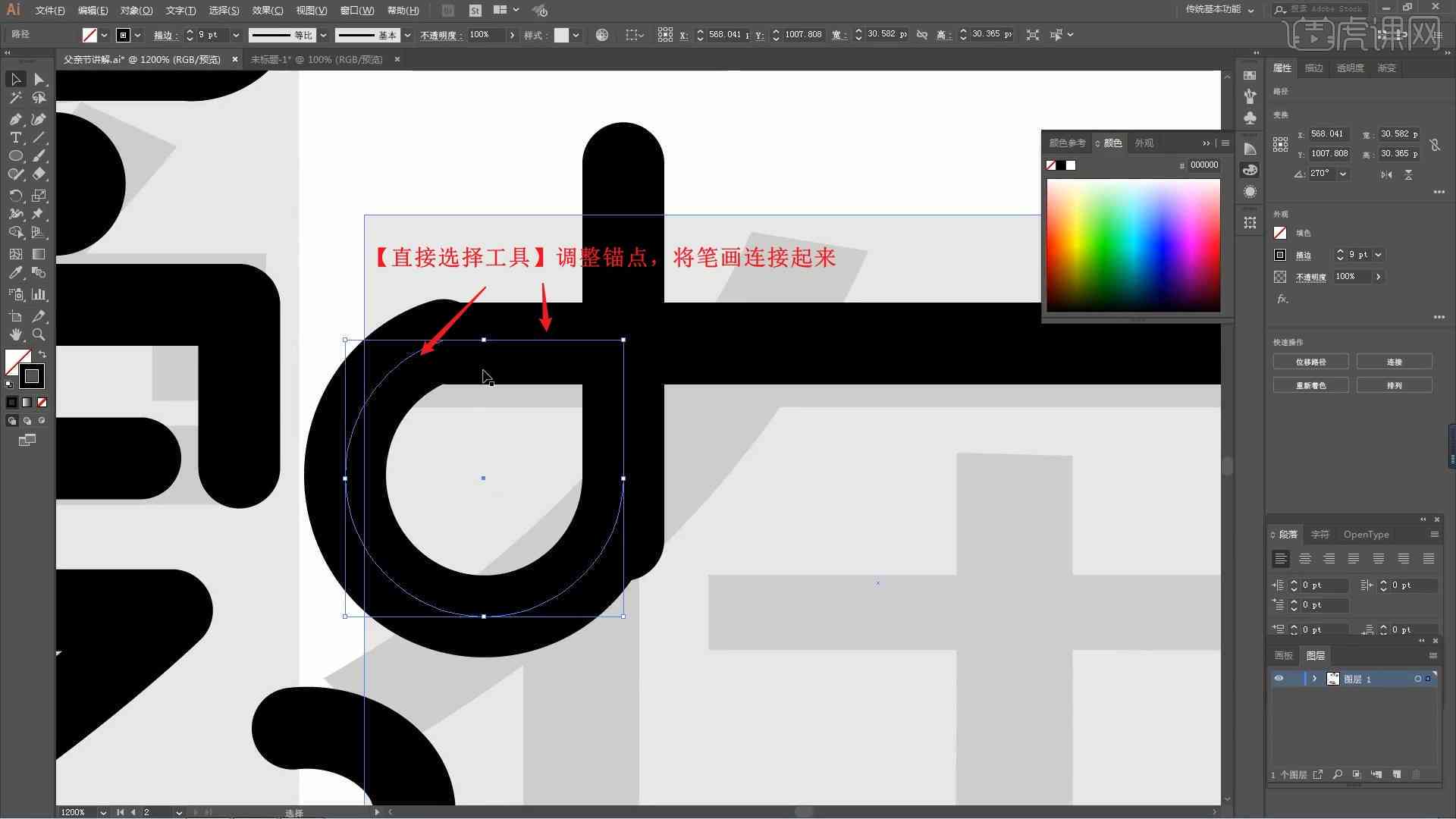1456x819 pixels.
Task: Click 重新着色 quick action button
Action: (1311, 385)
